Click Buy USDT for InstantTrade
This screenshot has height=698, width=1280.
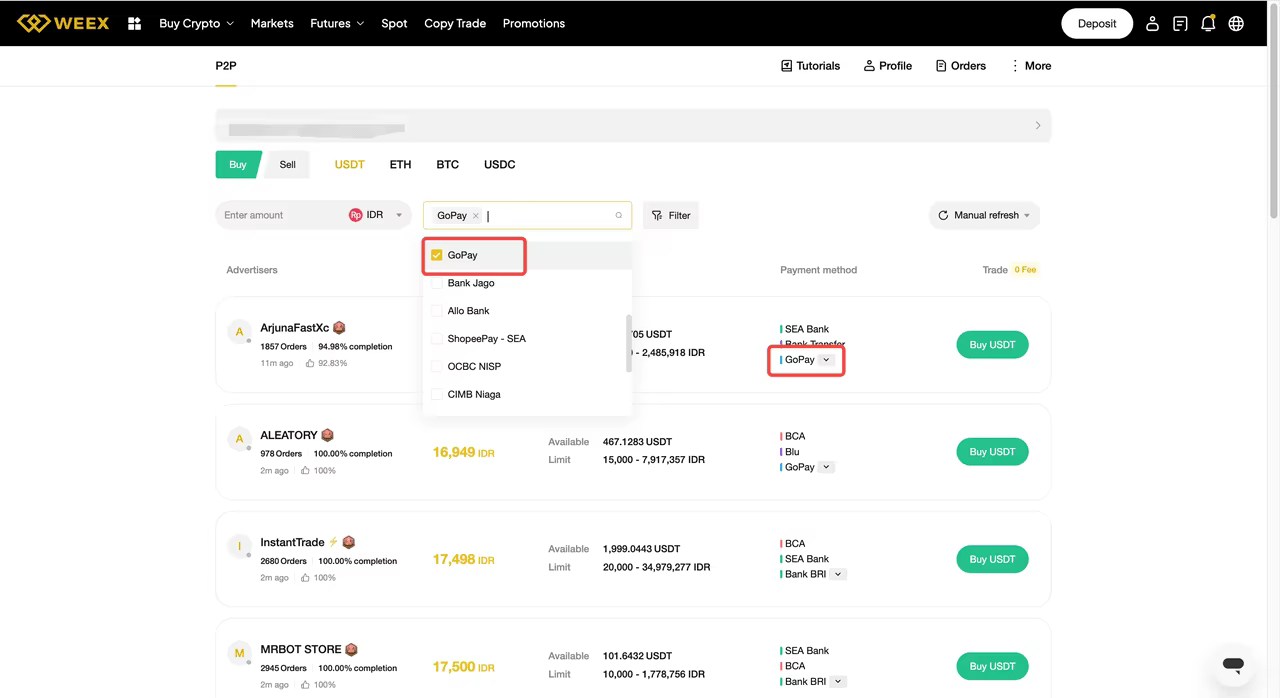pos(992,559)
